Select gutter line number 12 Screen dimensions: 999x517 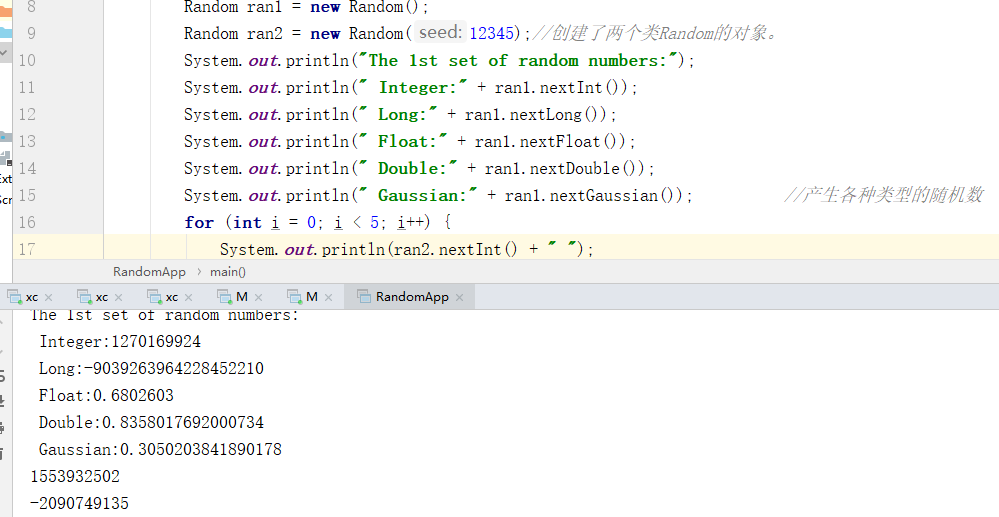click(x=27, y=114)
